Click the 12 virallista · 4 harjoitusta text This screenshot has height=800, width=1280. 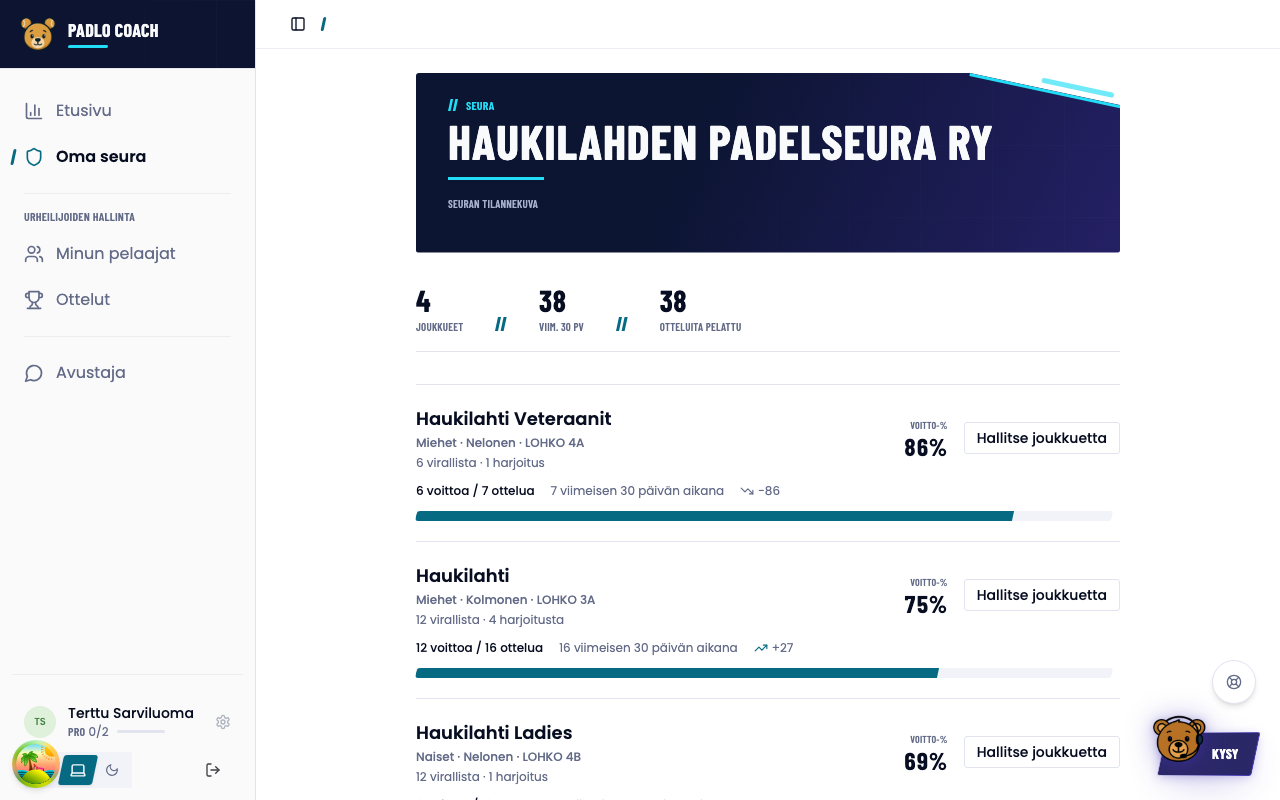point(490,620)
